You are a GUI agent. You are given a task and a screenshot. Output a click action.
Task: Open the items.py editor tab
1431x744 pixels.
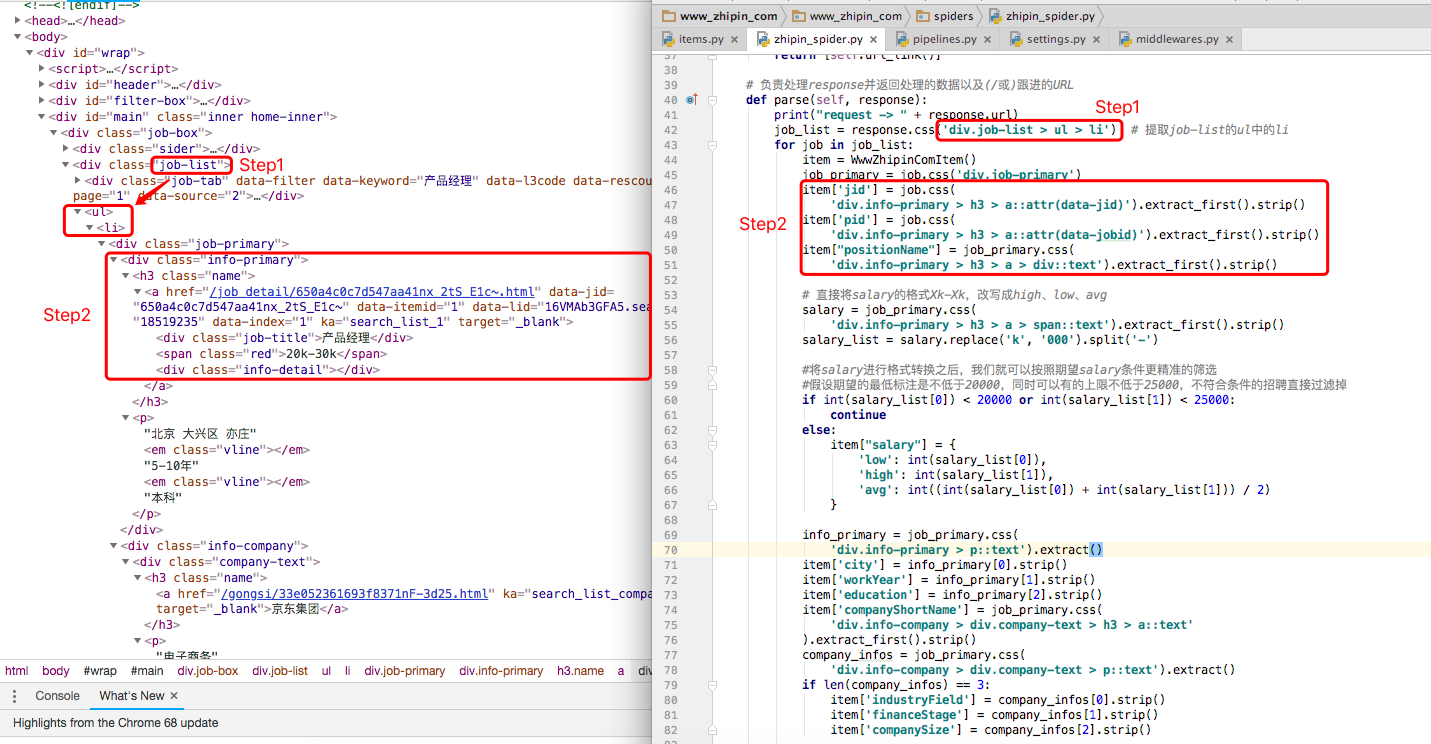coord(700,39)
